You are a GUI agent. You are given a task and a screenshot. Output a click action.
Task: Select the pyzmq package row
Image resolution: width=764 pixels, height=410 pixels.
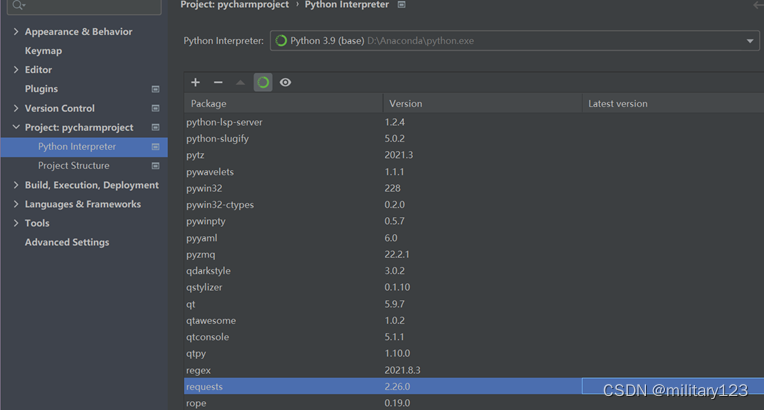pos(474,254)
